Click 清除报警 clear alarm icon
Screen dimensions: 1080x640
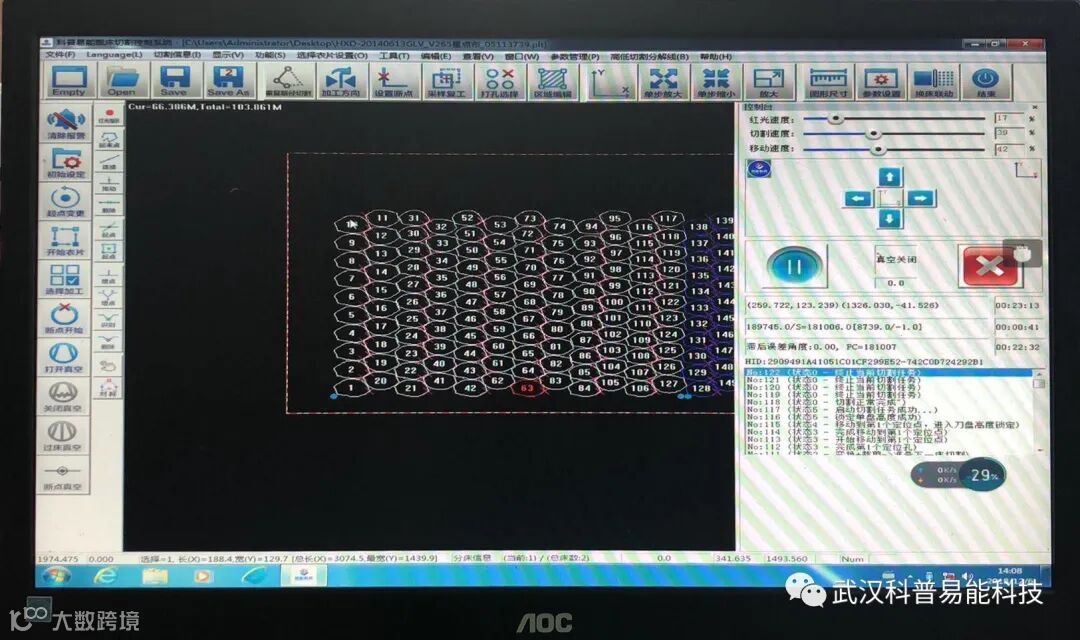[x=65, y=124]
